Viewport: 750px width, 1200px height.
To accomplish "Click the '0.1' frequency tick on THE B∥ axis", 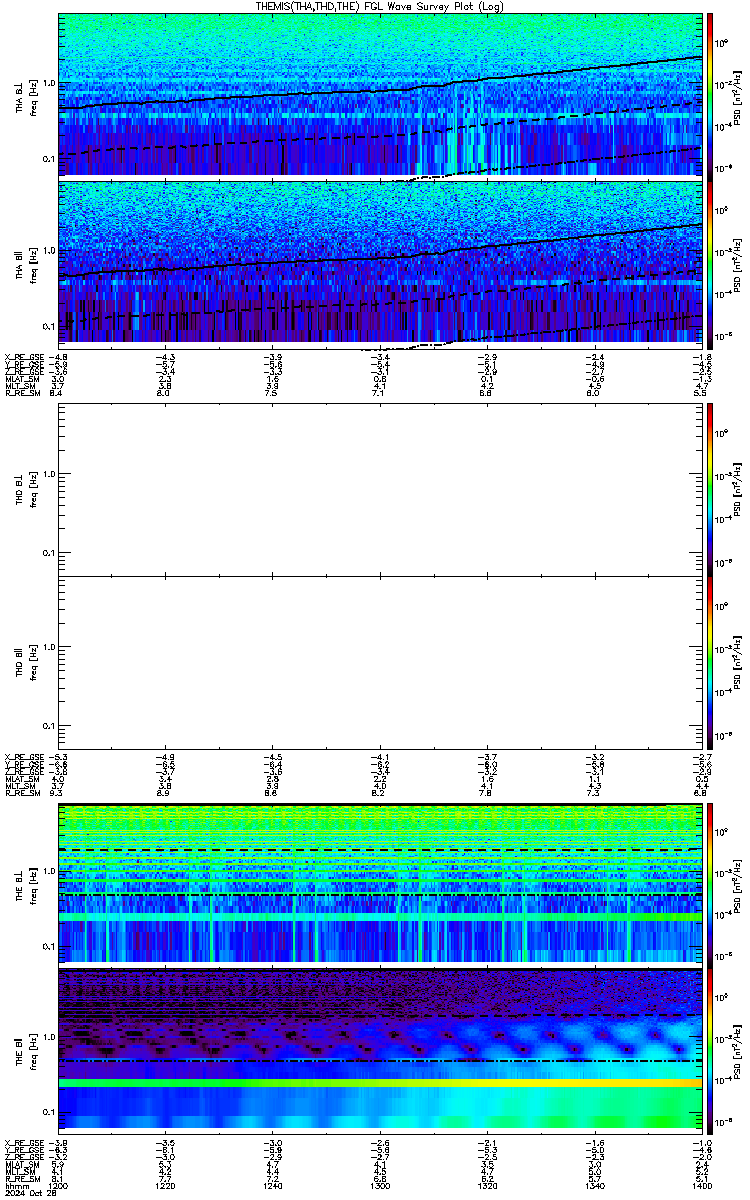I will pos(49,1111).
